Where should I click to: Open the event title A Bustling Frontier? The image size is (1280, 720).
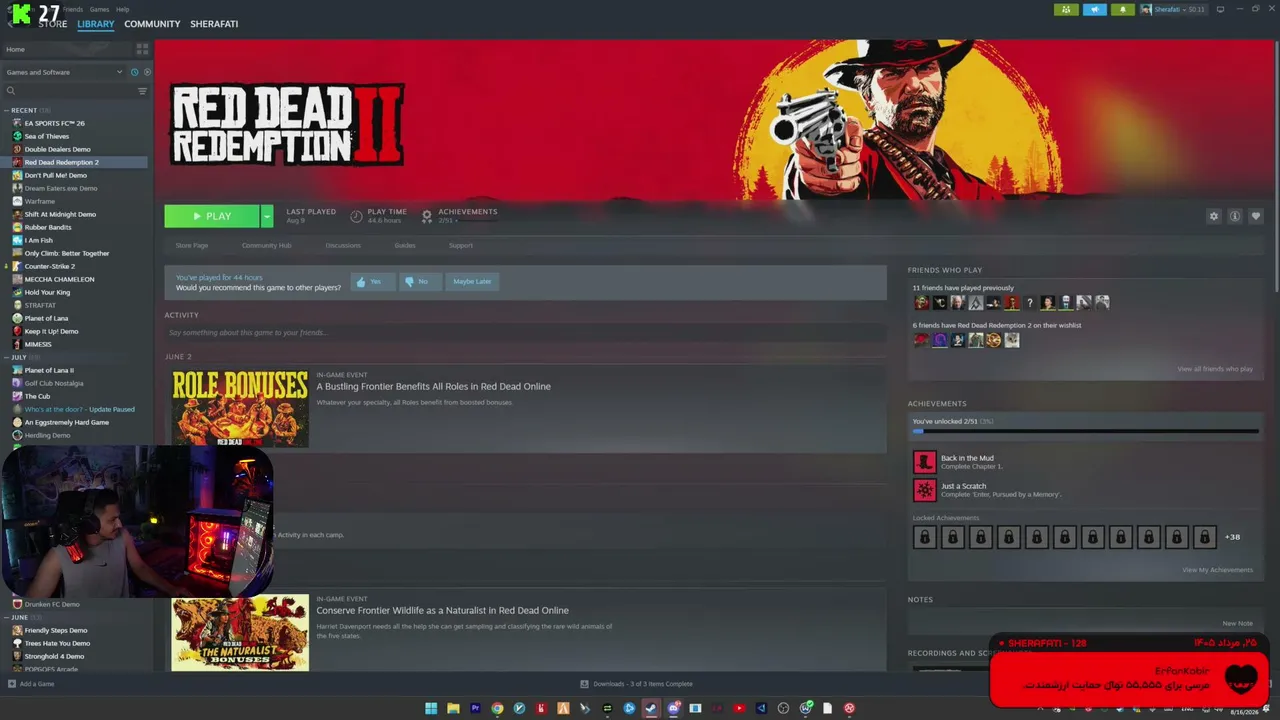pyautogui.click(x=433, y=387)
